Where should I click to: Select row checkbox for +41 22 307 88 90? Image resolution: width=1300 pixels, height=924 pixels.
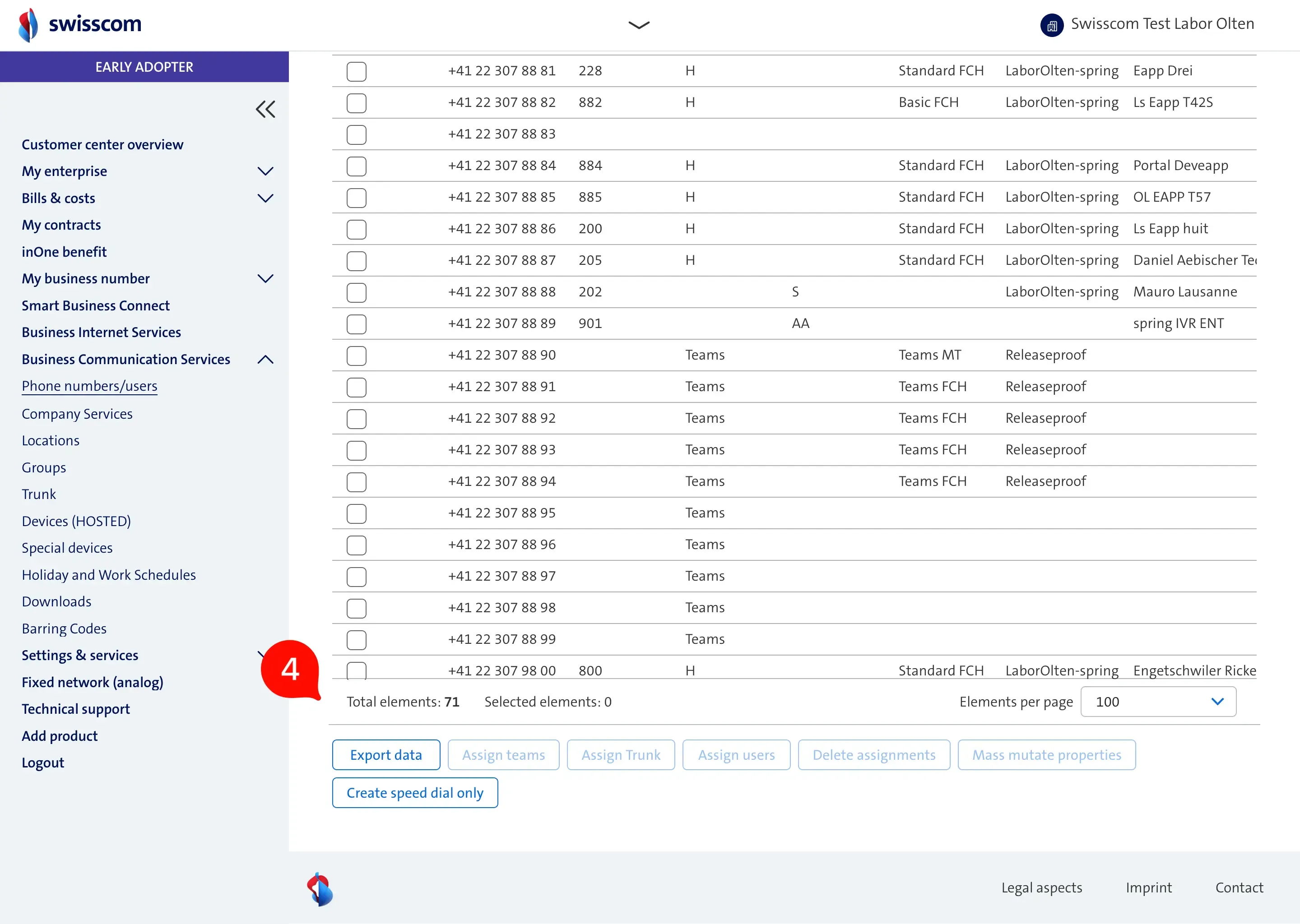click(356, 356)
